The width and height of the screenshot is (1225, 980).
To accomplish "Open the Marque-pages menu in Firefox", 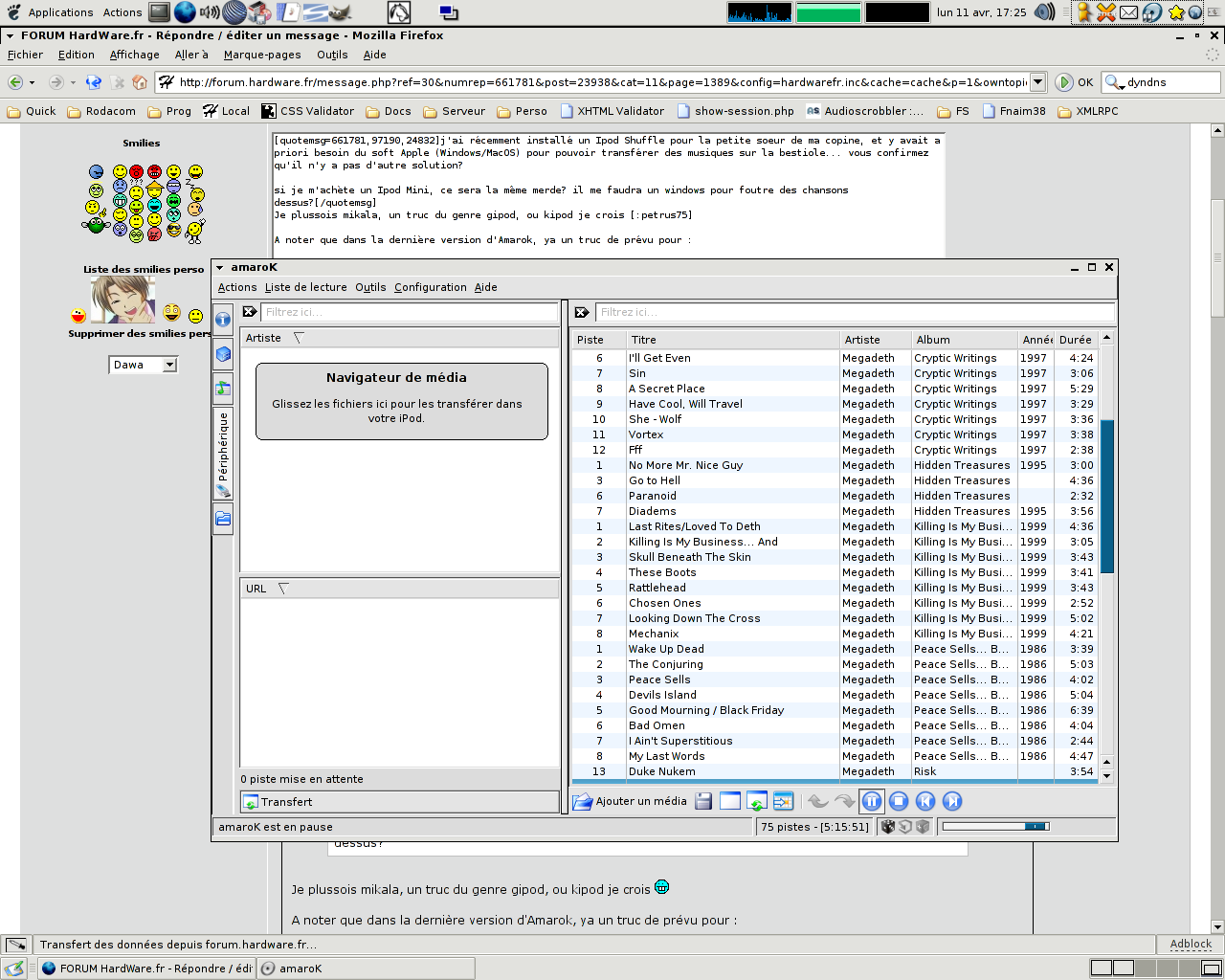I will 262,55.
